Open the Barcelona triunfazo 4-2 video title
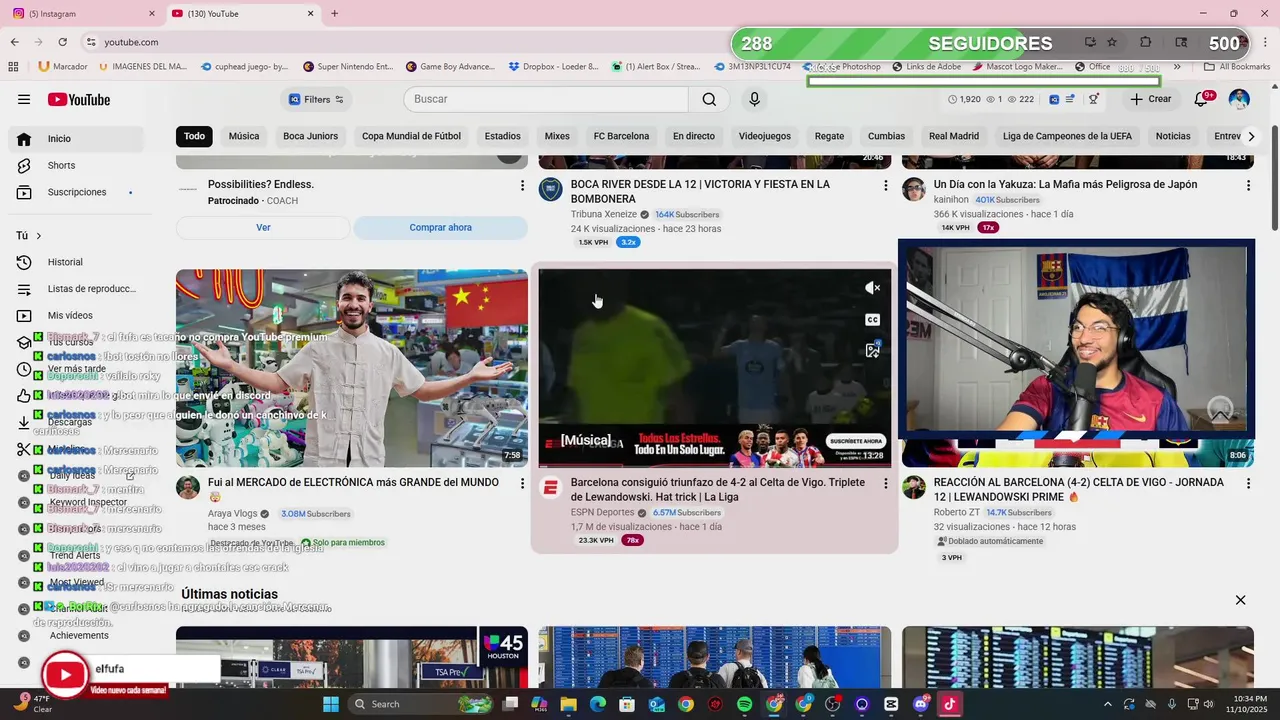The width and height of the screenshot is (1280, 720). 718,489
